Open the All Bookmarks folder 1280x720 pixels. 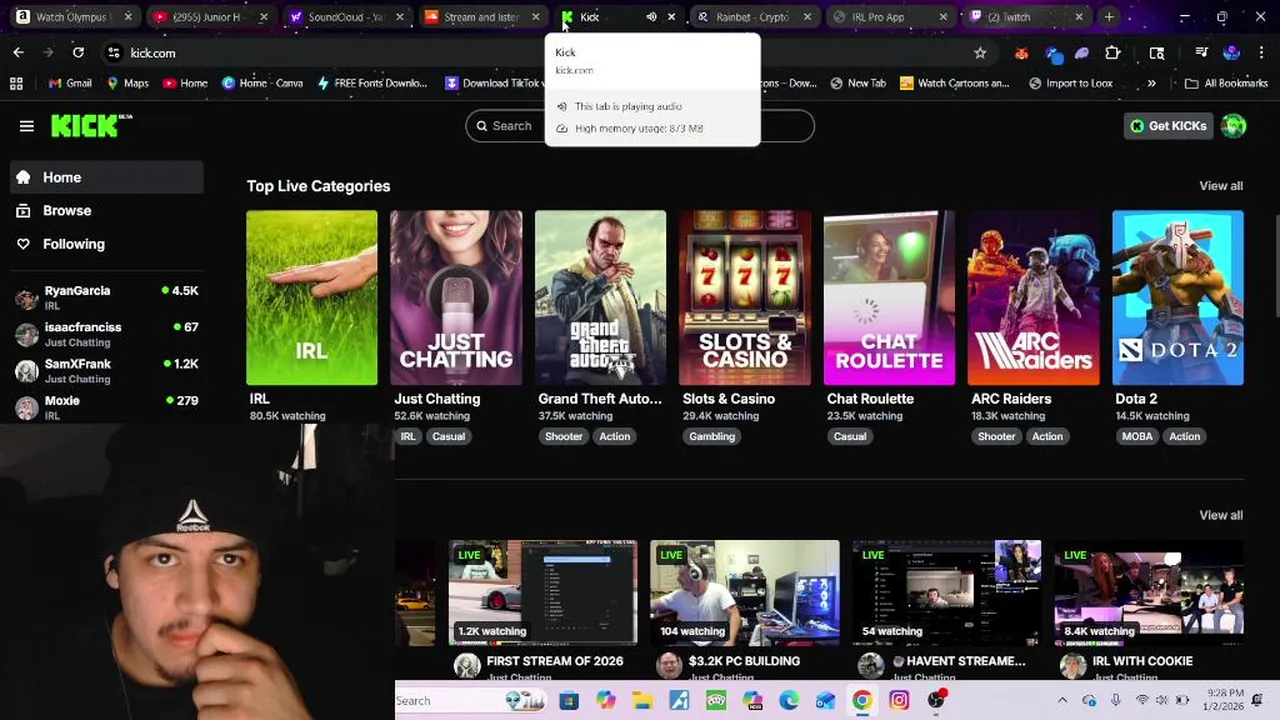pos(1226,83)
